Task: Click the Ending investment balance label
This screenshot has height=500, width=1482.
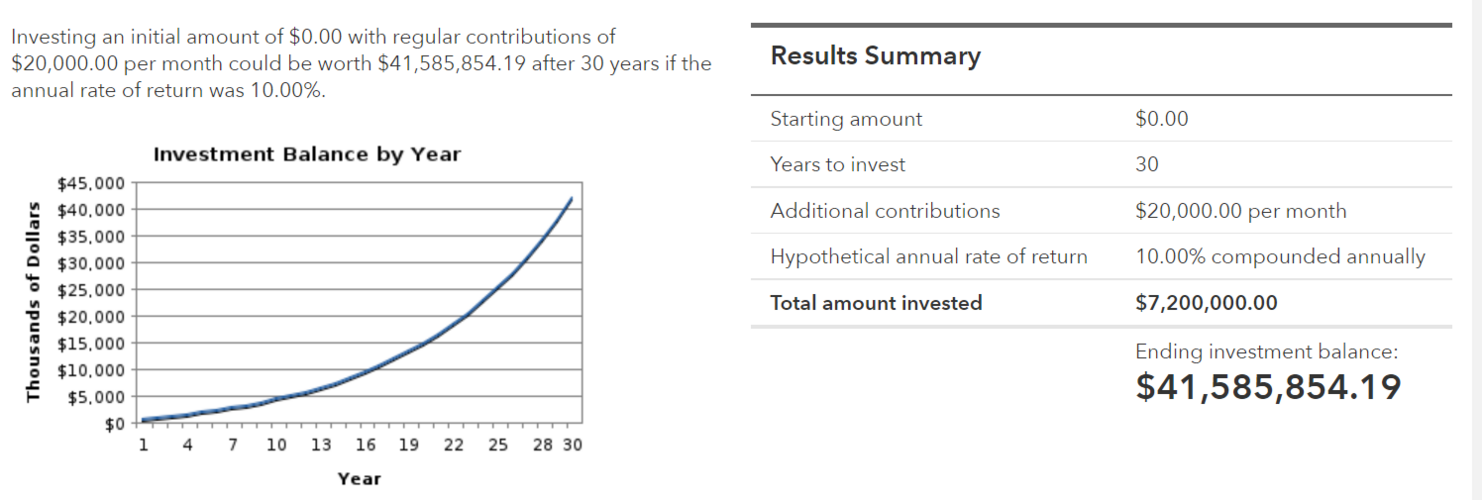Action: click(x=1267, y=352)
